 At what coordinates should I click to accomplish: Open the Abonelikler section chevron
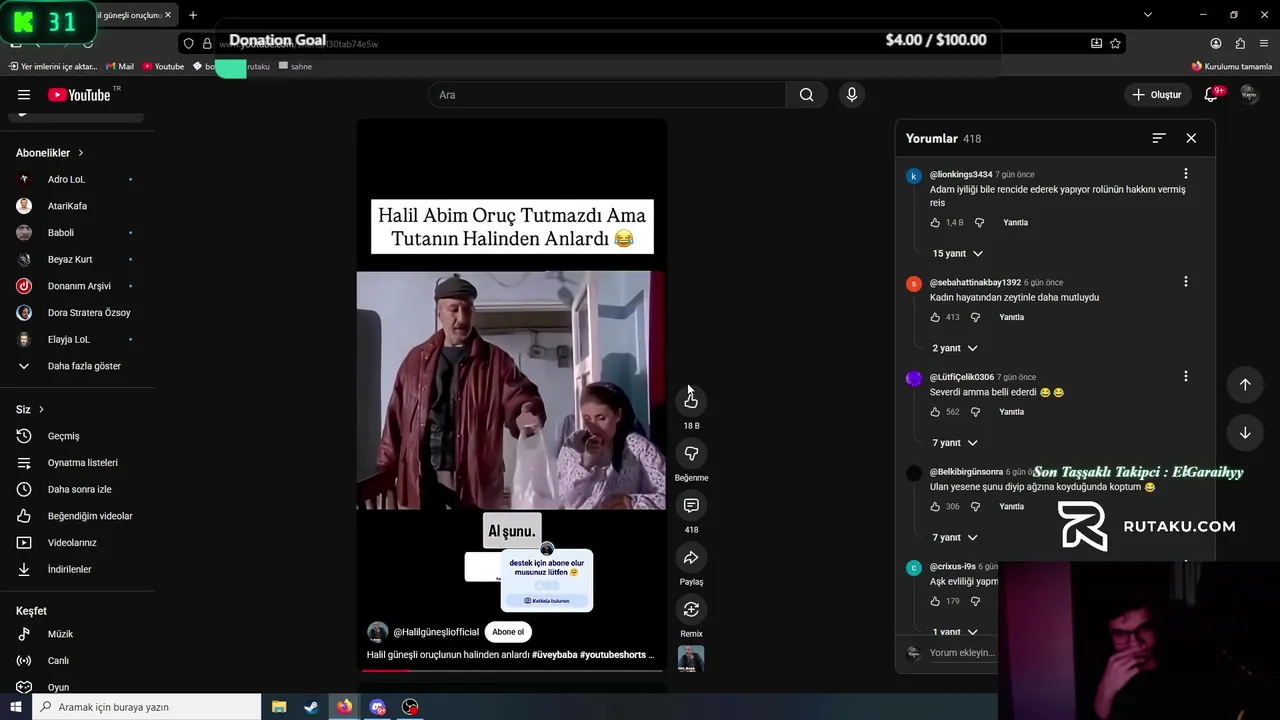pyautogui.click(x=81, y=153)
